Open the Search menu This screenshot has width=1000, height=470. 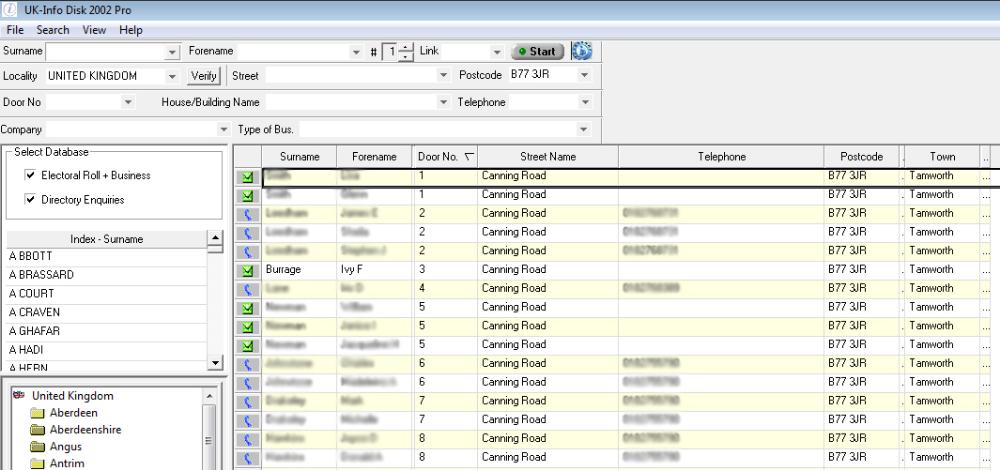click(x=53, y=30)
